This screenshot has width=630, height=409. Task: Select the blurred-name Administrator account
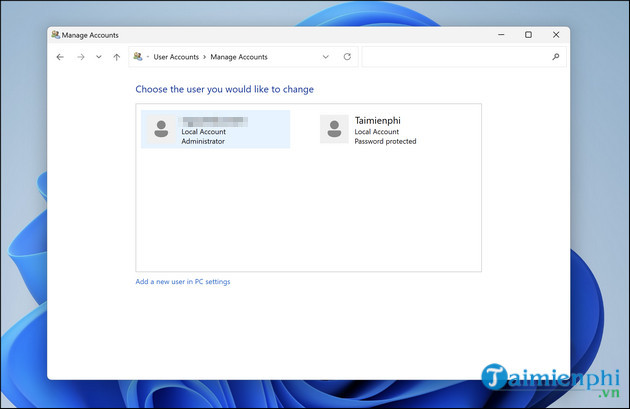215,129
